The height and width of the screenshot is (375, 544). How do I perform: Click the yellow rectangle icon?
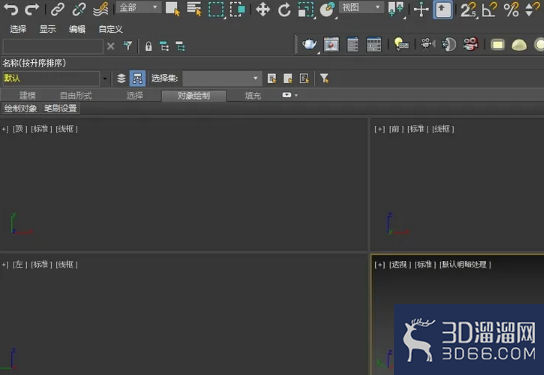coord(498,45)
